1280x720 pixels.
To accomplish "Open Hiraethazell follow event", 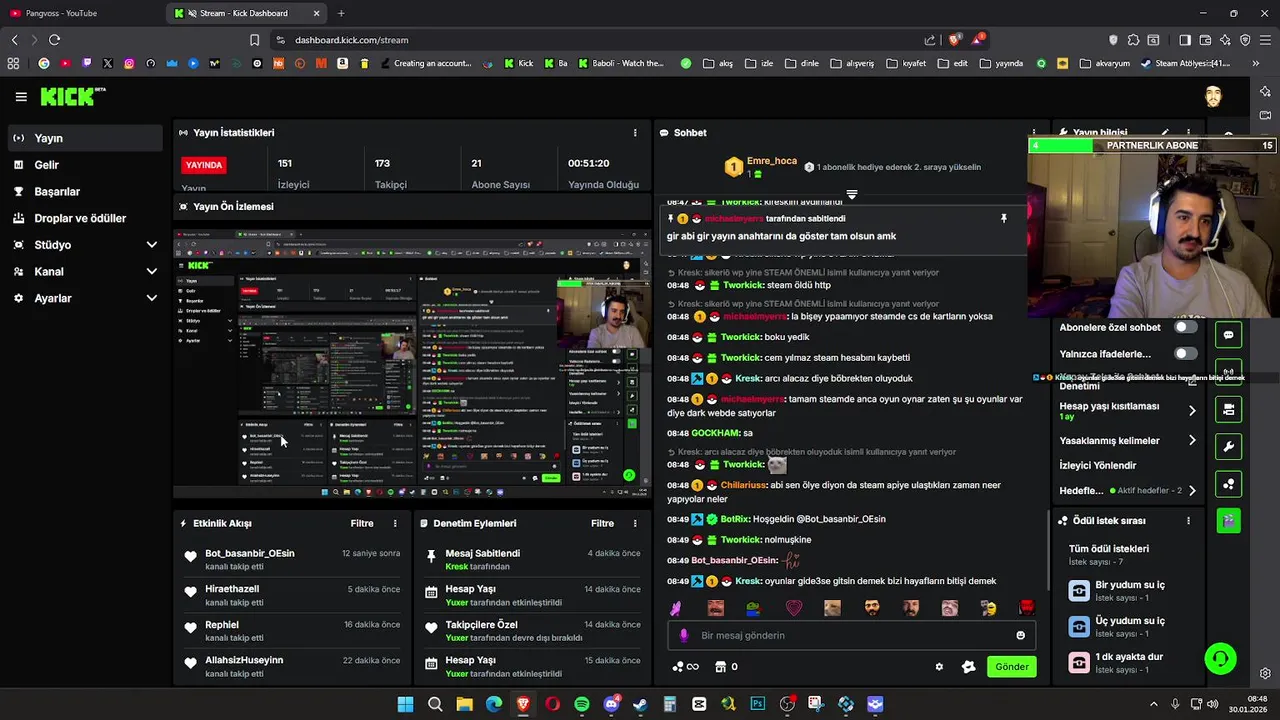I will (x=293, y=595).
